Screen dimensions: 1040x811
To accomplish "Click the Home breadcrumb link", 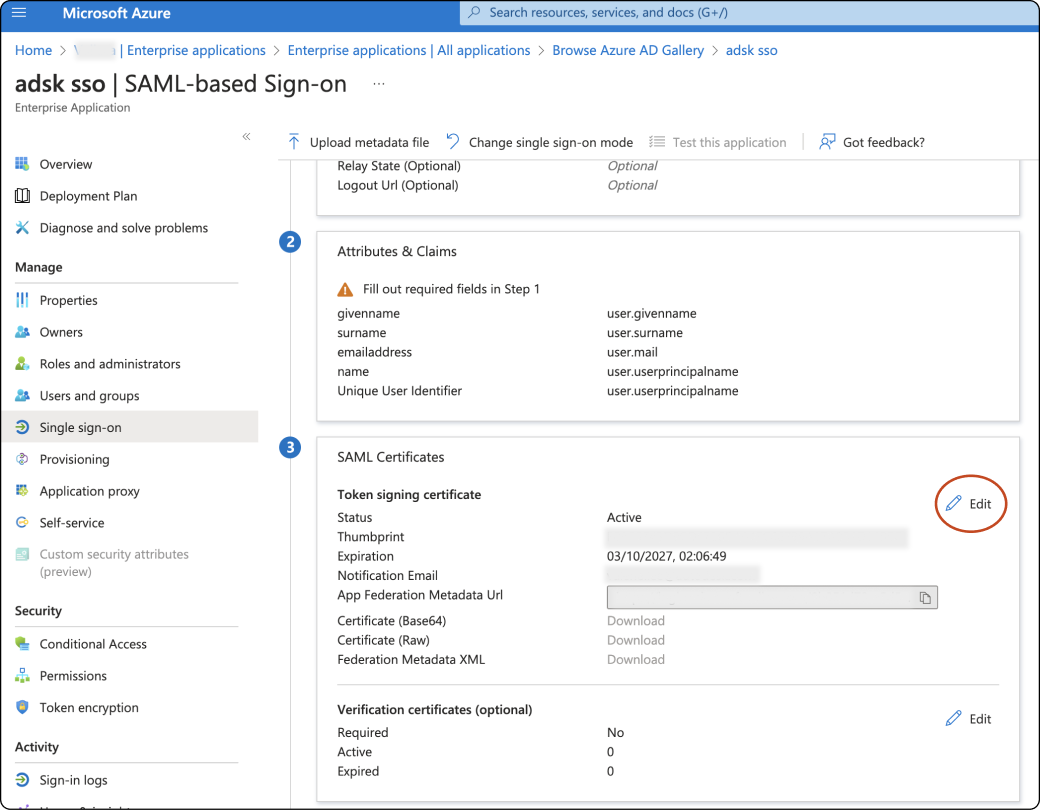I will [x=34, y=50].
